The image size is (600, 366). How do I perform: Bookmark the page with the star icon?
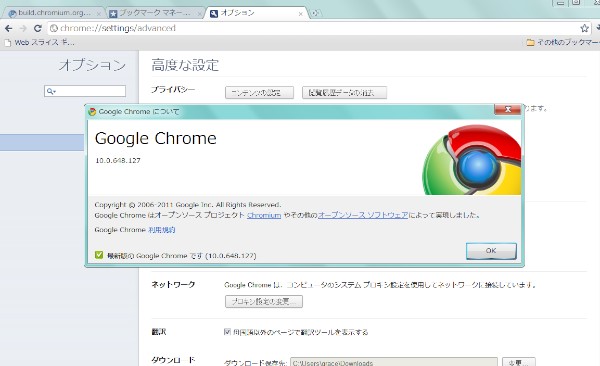click(x=584, y=28)
